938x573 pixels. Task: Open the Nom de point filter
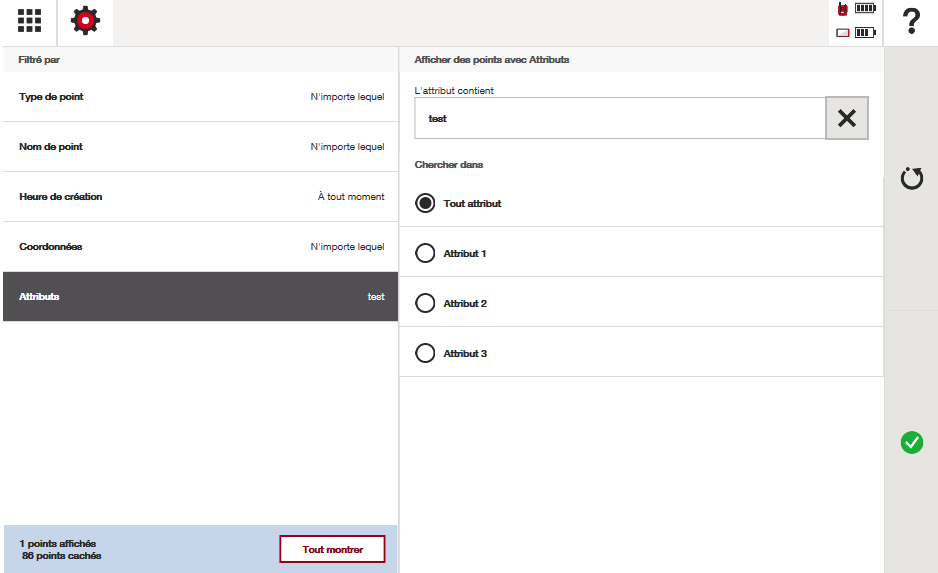click(x=200, y=147)
